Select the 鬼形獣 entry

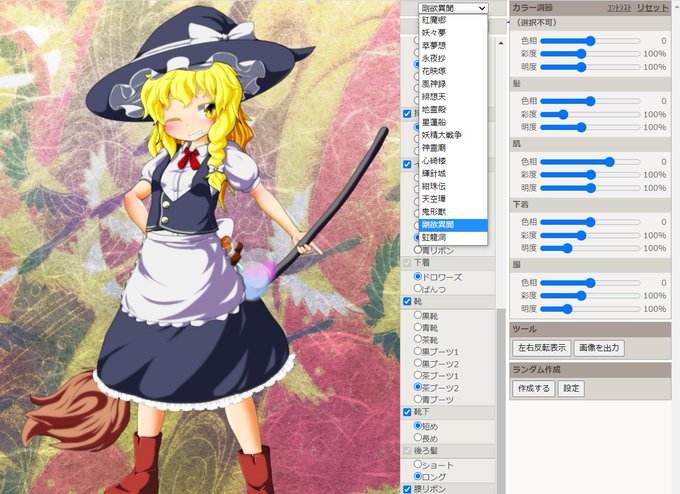[x=453, y=212]
